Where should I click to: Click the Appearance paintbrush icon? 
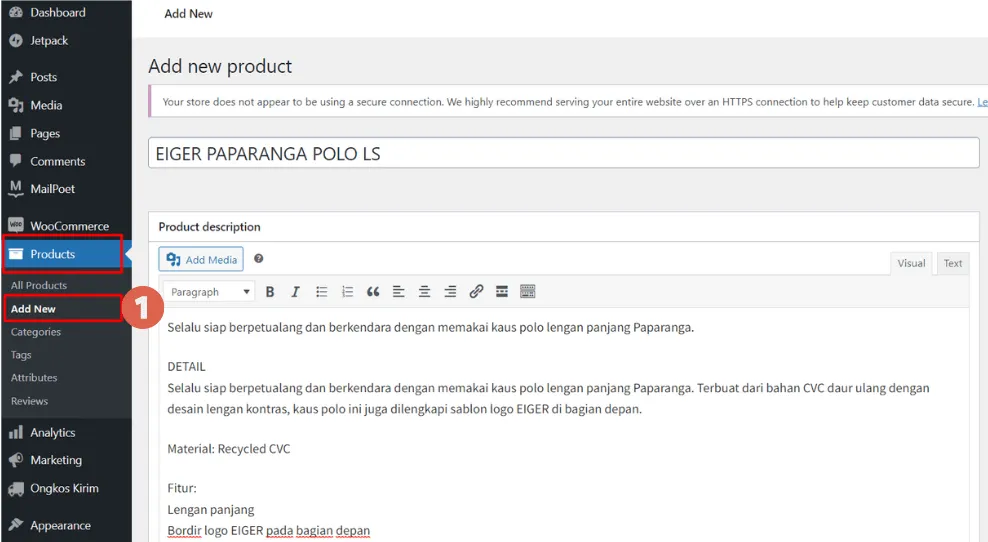pyautogui.click(x=16, y=525)
